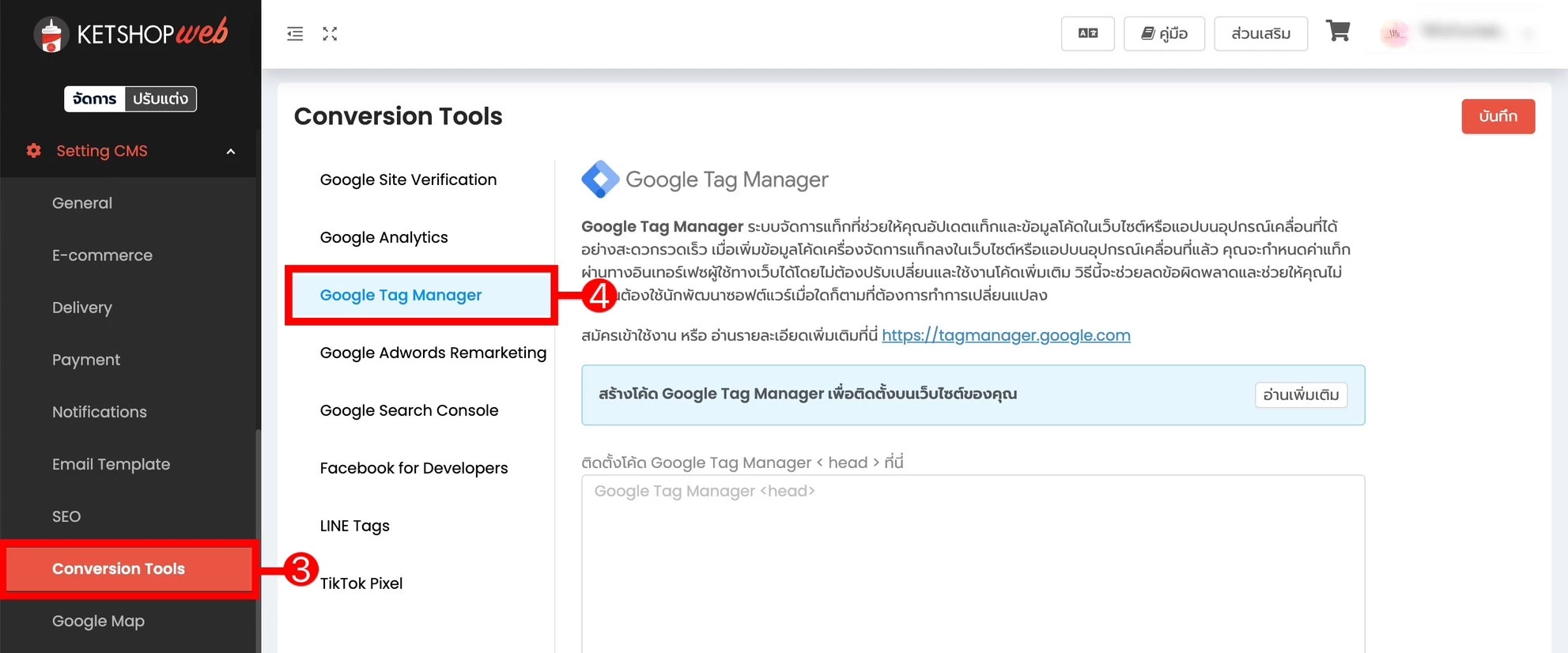The image size is (1568, 653).
Task: Open Email Template in sidebar
Action: pos(111,464)
